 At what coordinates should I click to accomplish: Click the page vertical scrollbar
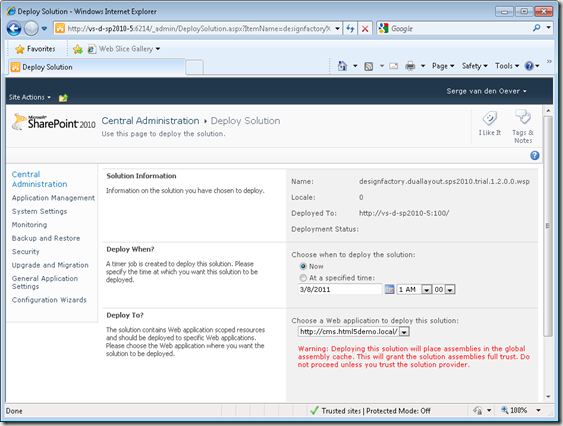click(x=548, y=226)
